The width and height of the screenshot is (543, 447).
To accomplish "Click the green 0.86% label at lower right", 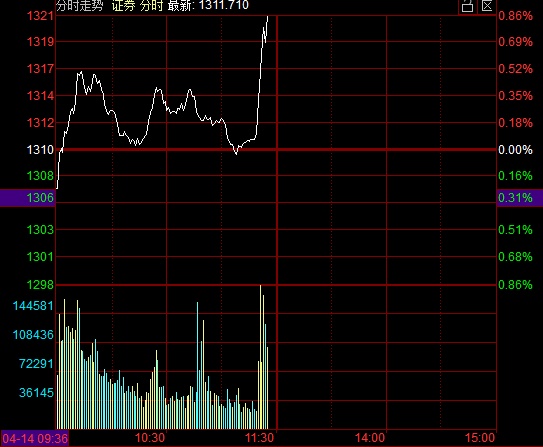I will (515, 285).
